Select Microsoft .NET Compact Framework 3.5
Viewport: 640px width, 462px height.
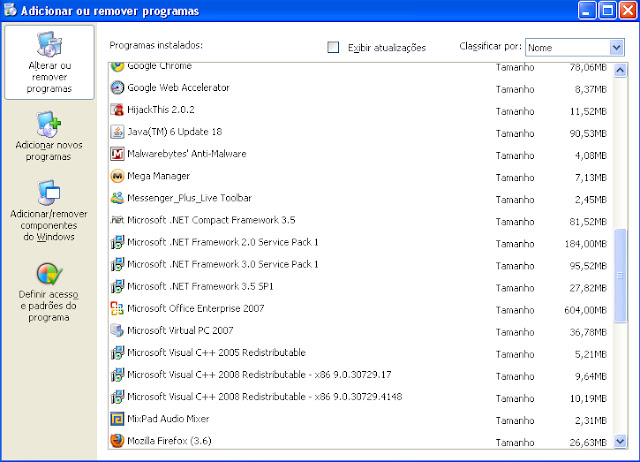click(361, 220)
